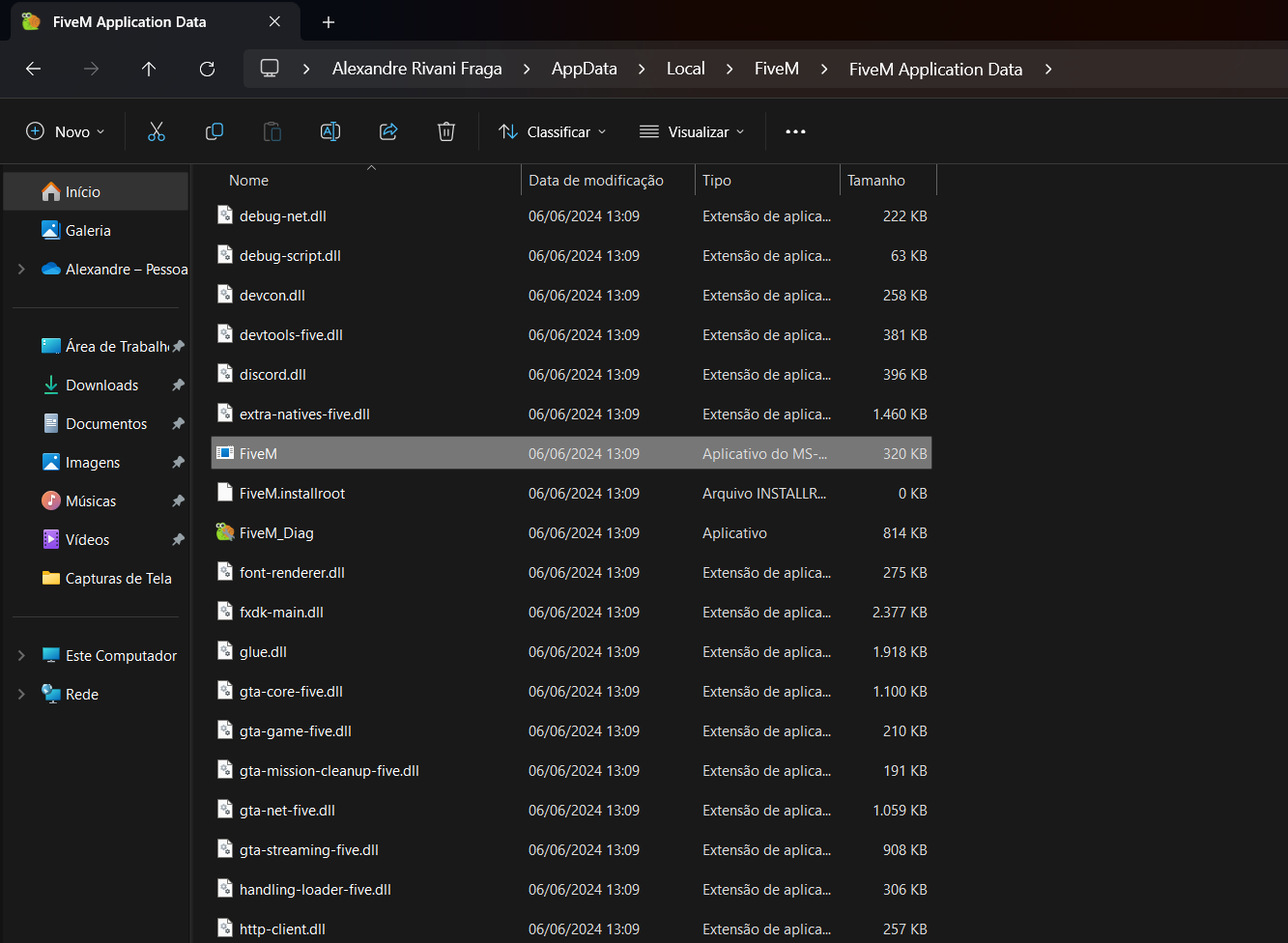Open the Novo dropdown menu
This screenshot has width=1288, height=943.
pyautogui.click(x=65, y=131)
